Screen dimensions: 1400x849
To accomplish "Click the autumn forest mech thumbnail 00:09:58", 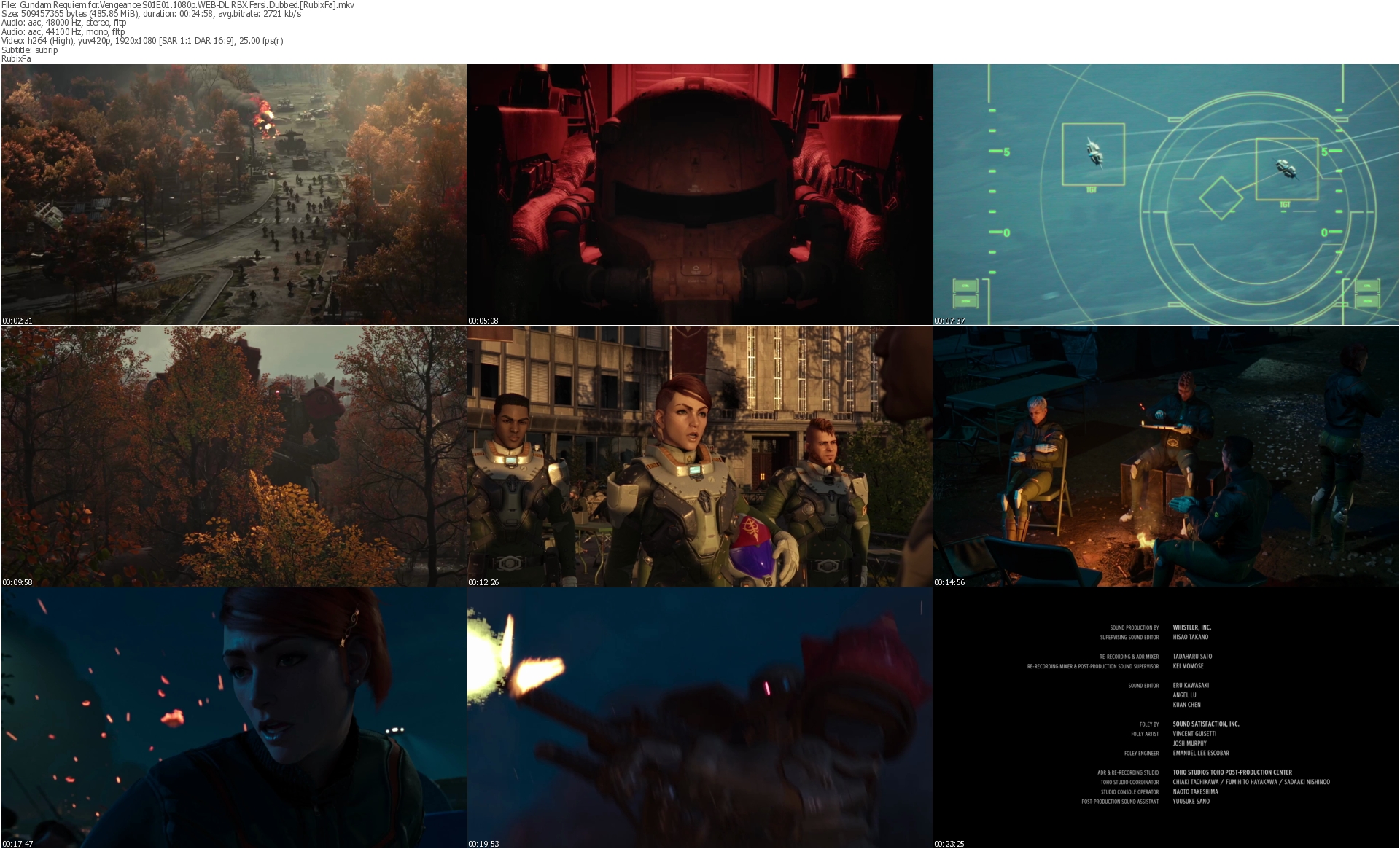I will (x=233, y=455).
